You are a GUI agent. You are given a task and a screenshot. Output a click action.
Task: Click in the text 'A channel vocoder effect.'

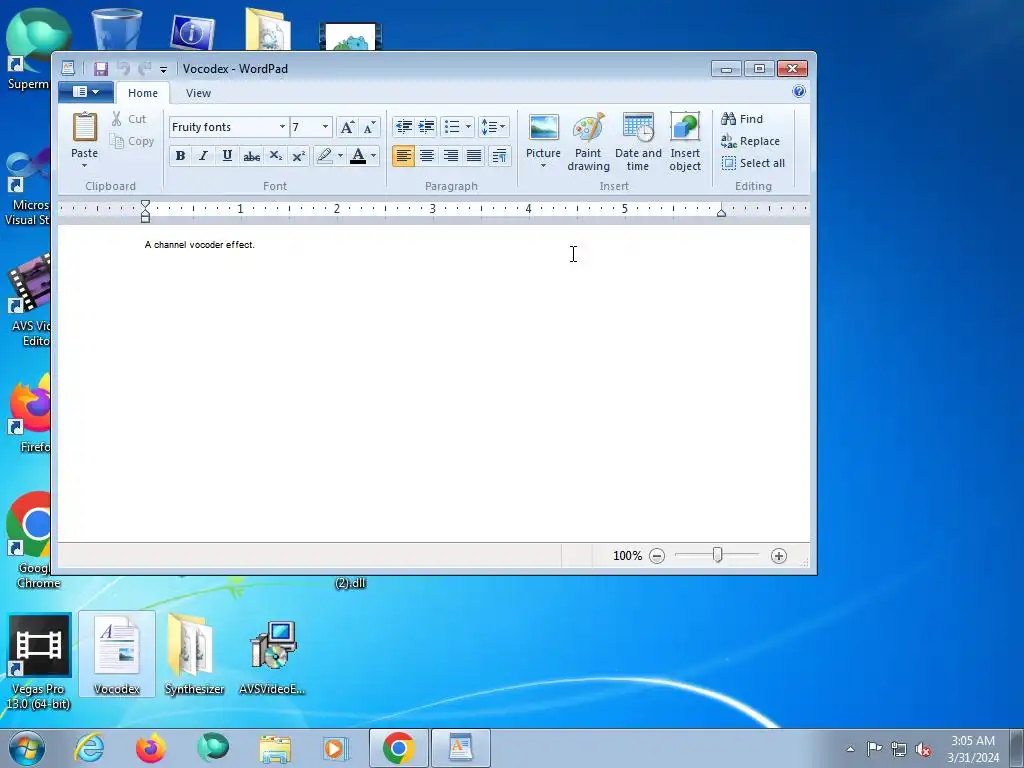coord(200,245)
